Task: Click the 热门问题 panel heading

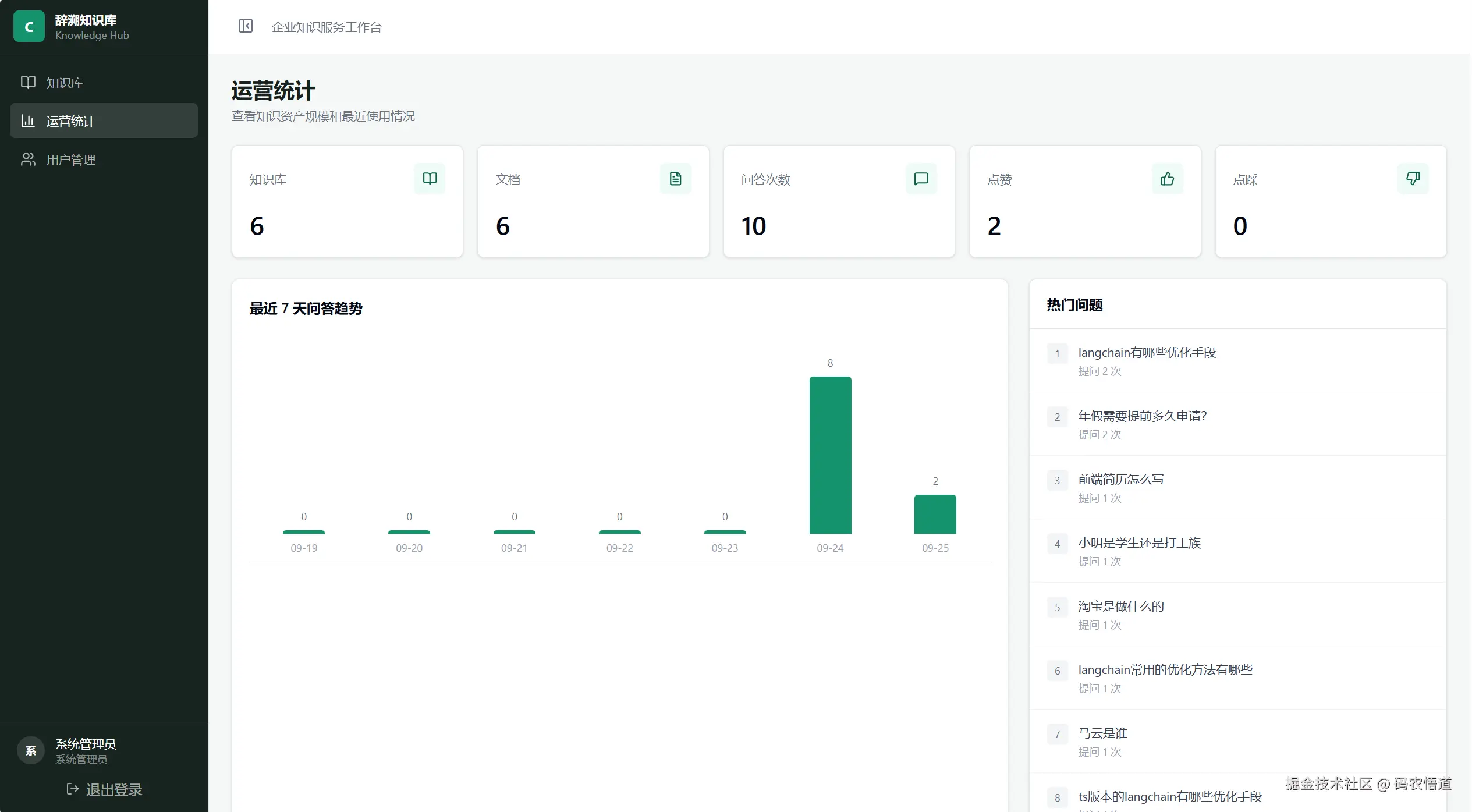Action: 1075,305
